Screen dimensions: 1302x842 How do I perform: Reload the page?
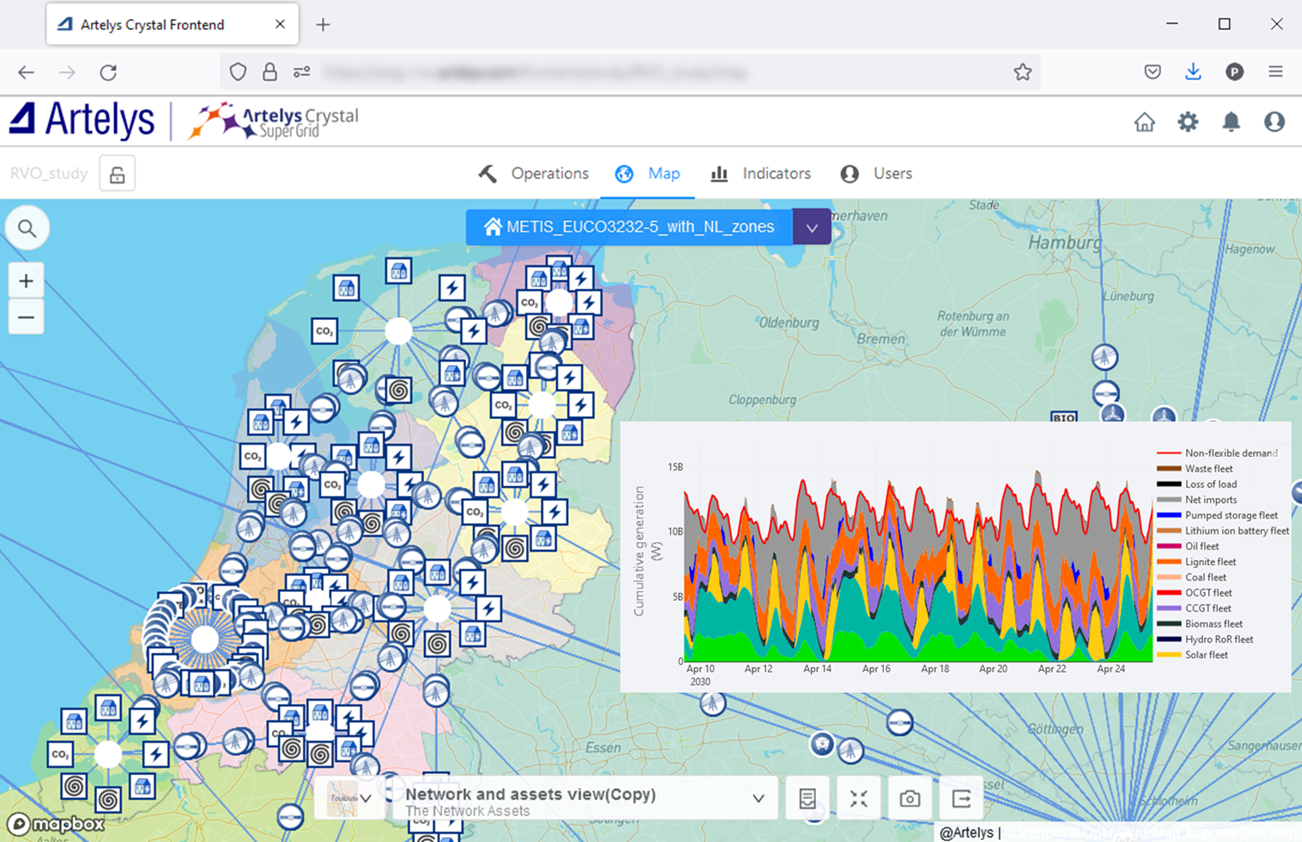(x=108, y=72)
